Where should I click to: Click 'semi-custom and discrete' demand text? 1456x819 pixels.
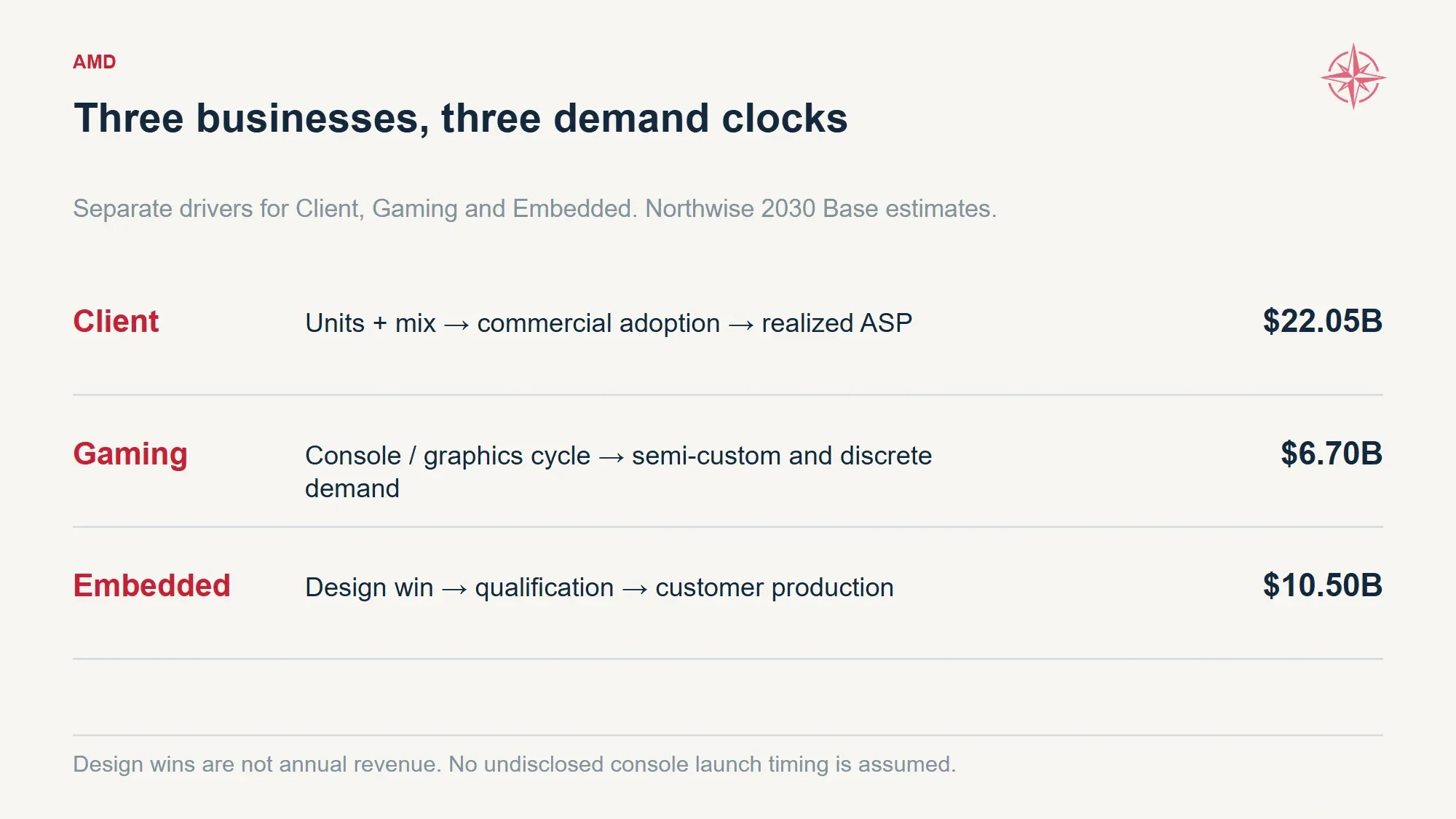(x=782, y=456)
